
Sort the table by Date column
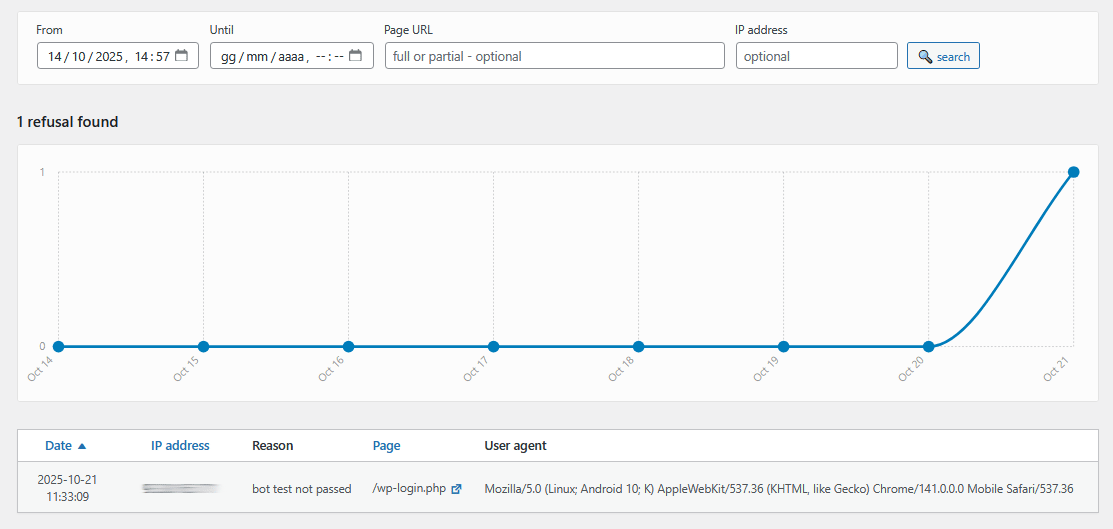point(58,446)
